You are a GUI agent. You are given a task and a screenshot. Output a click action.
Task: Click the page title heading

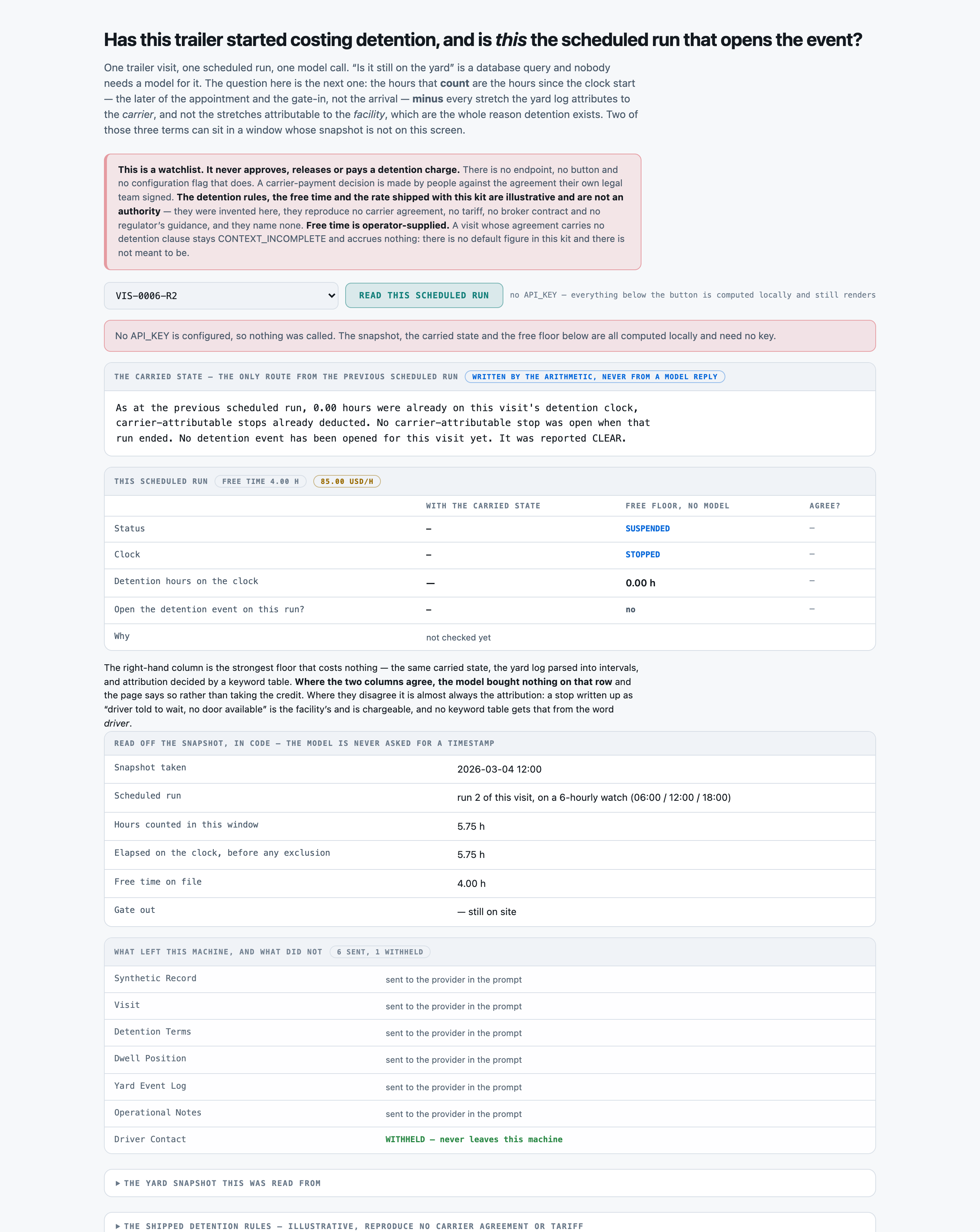coord(483,39)
